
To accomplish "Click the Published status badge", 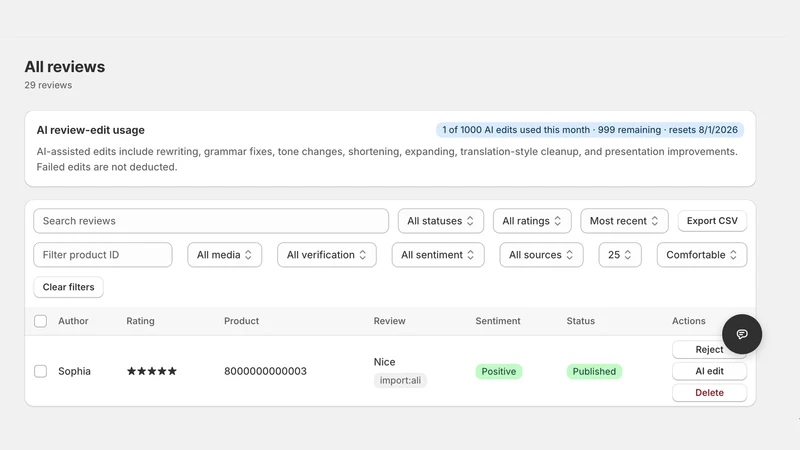I will (594, 371).
